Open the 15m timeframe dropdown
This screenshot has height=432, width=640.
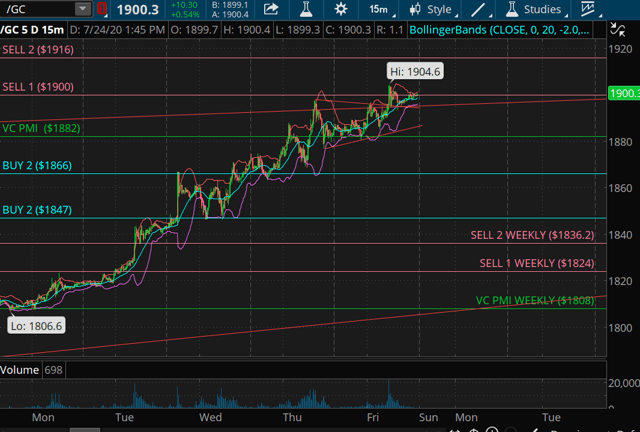(x=380, y=9)
